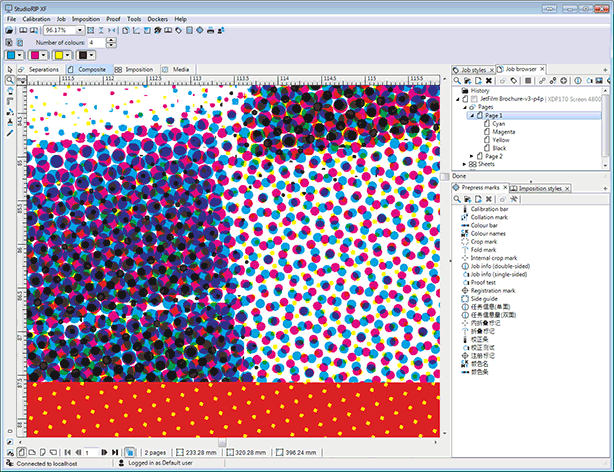Go to next page button

(x=104, y=452)
